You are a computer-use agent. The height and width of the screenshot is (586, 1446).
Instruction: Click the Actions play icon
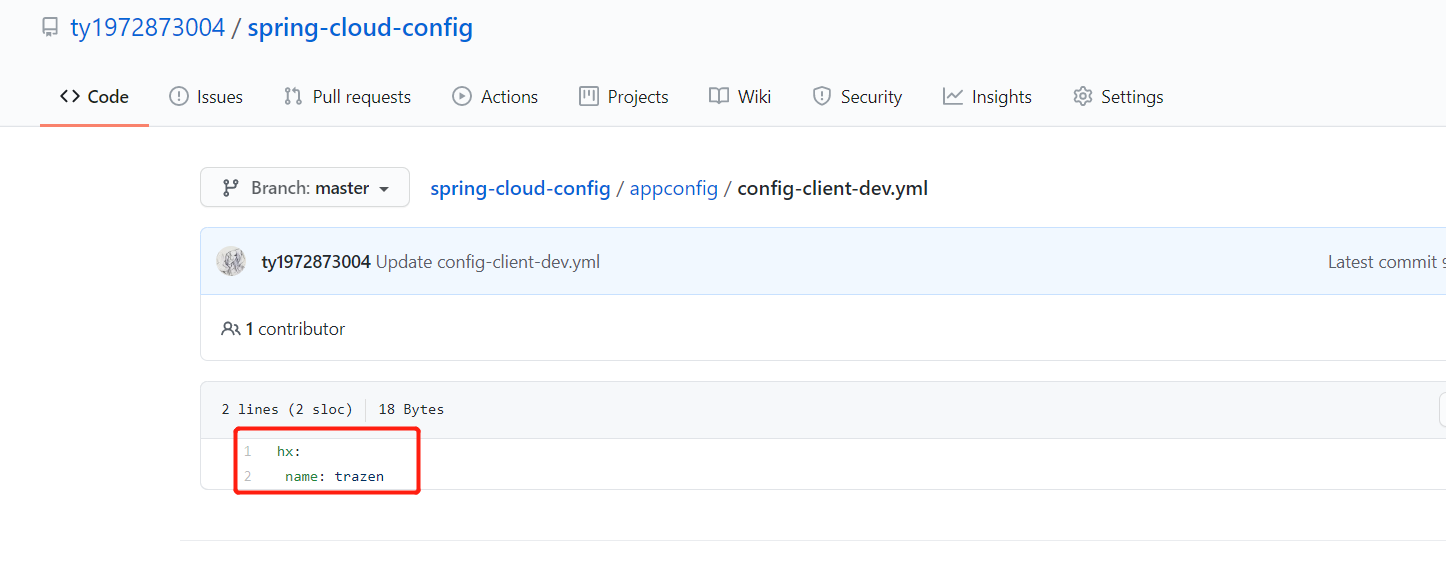coord(462,97)
